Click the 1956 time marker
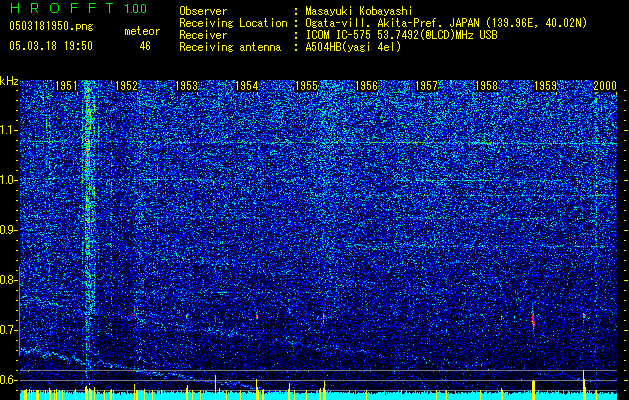The height and width of the screenshot is (400, 629). 366,86
